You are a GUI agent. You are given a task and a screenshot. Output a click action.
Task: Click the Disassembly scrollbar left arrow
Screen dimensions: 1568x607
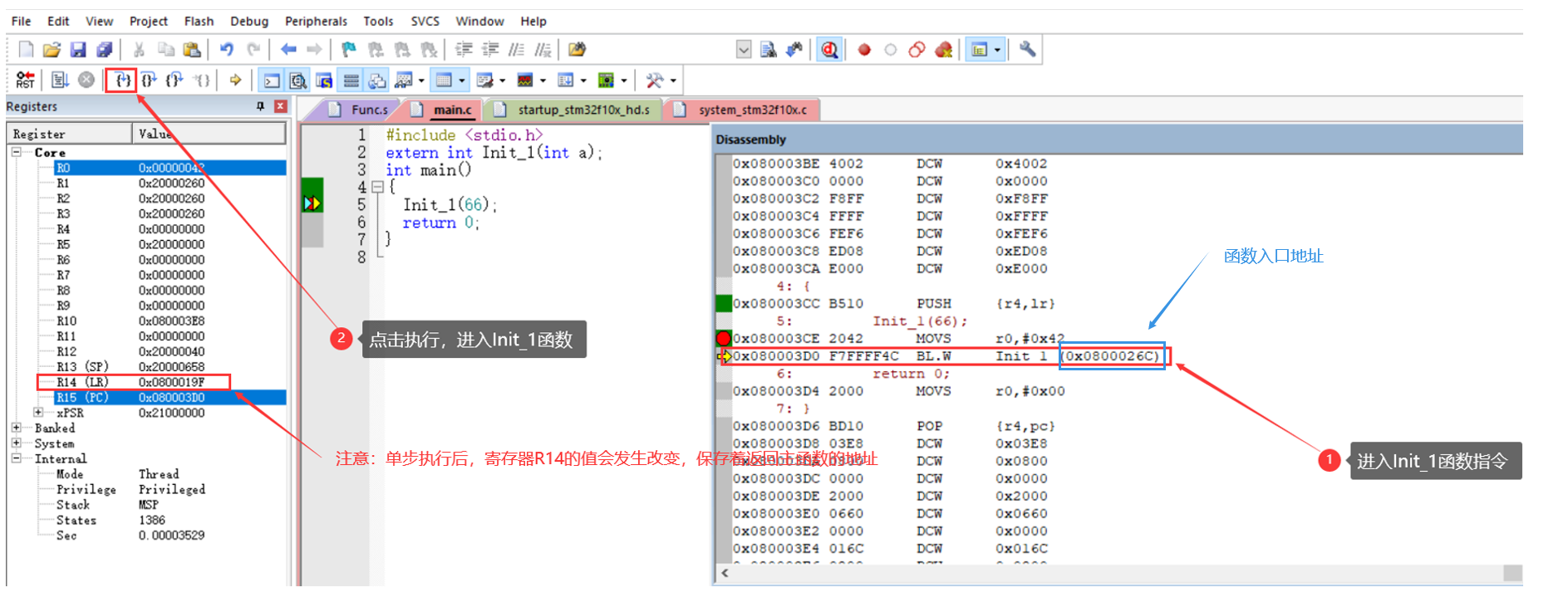tap(725, 573)
